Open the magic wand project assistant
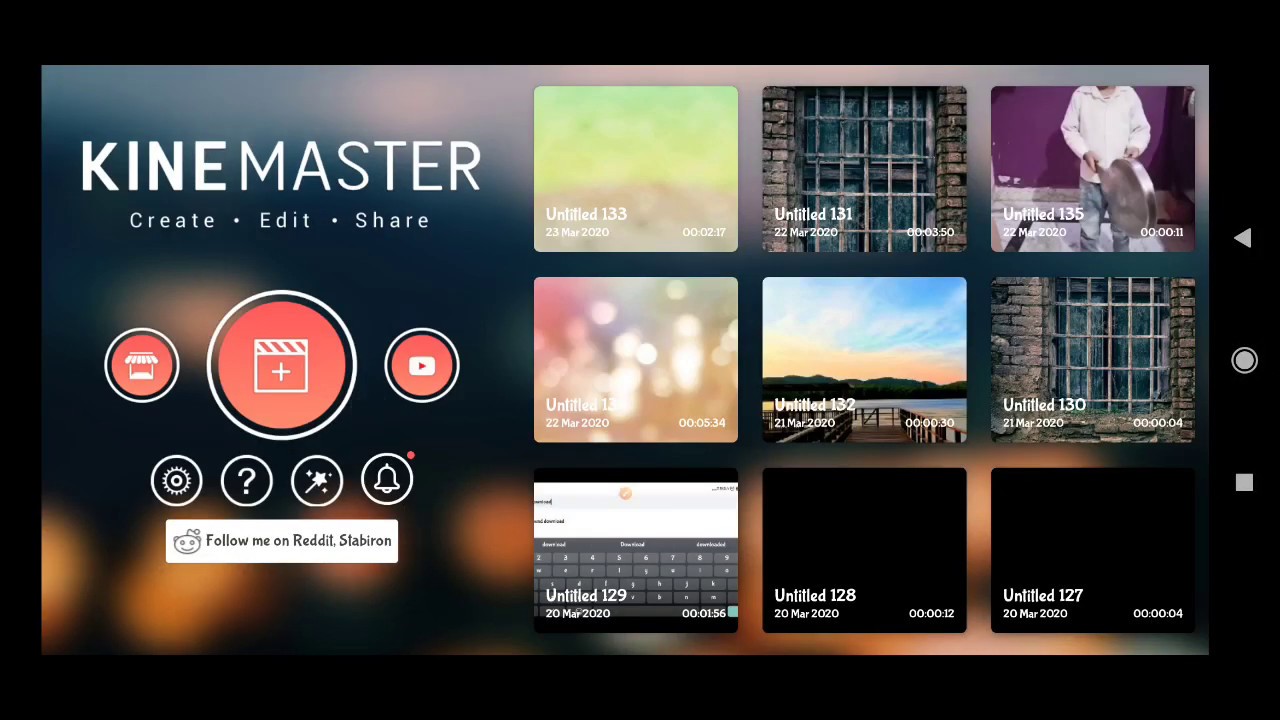This screenshot has width=1280, height=720. point(317,481)
